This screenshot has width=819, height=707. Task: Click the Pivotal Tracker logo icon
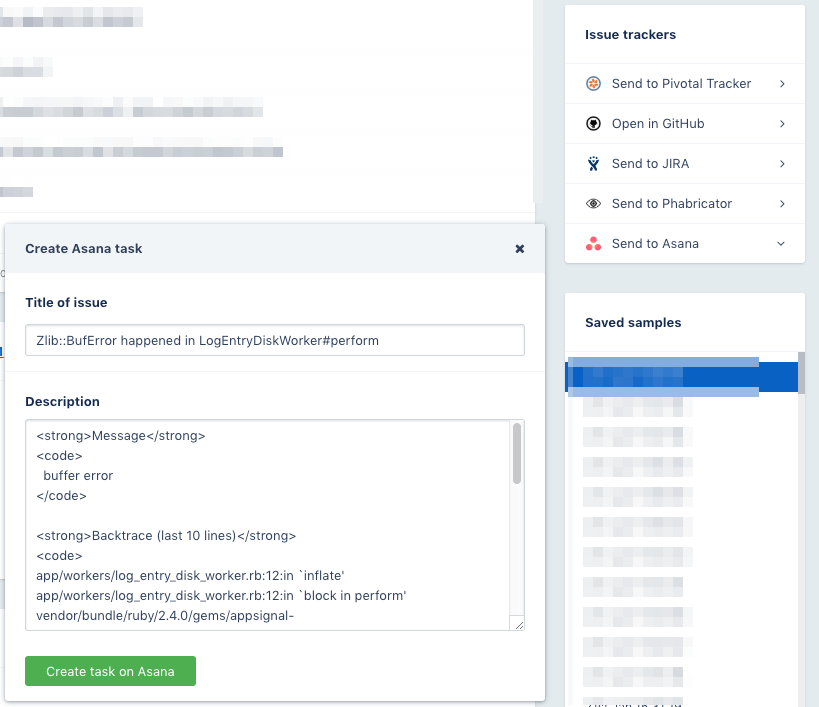593,84
